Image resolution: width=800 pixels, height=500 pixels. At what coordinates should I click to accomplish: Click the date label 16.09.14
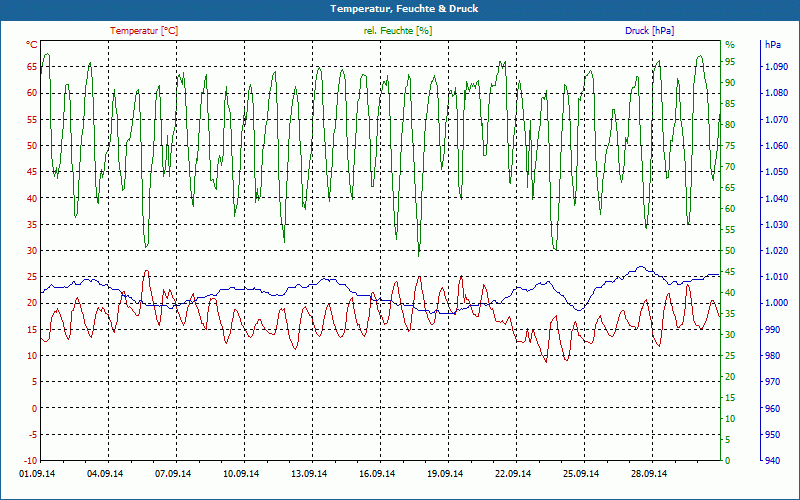(x=377, y=474)
